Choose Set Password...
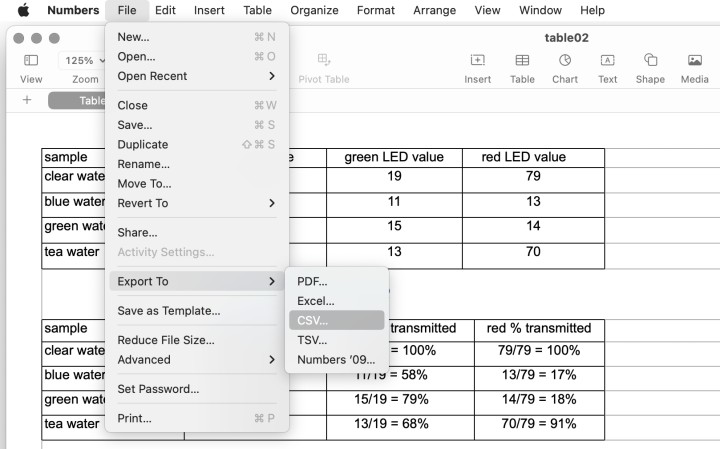This screenshot has height=449, width=720. 197,389
